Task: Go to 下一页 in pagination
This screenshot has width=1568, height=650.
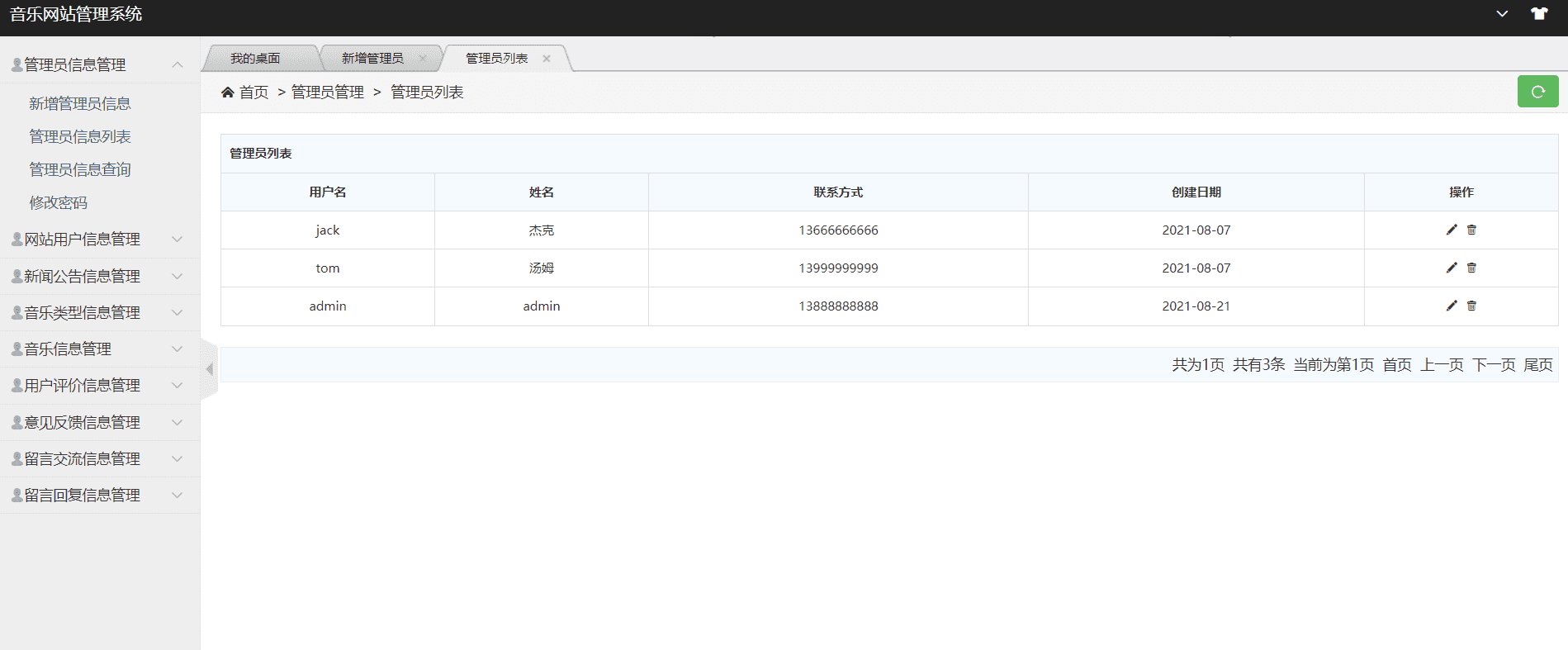Action: point(1494,364)
